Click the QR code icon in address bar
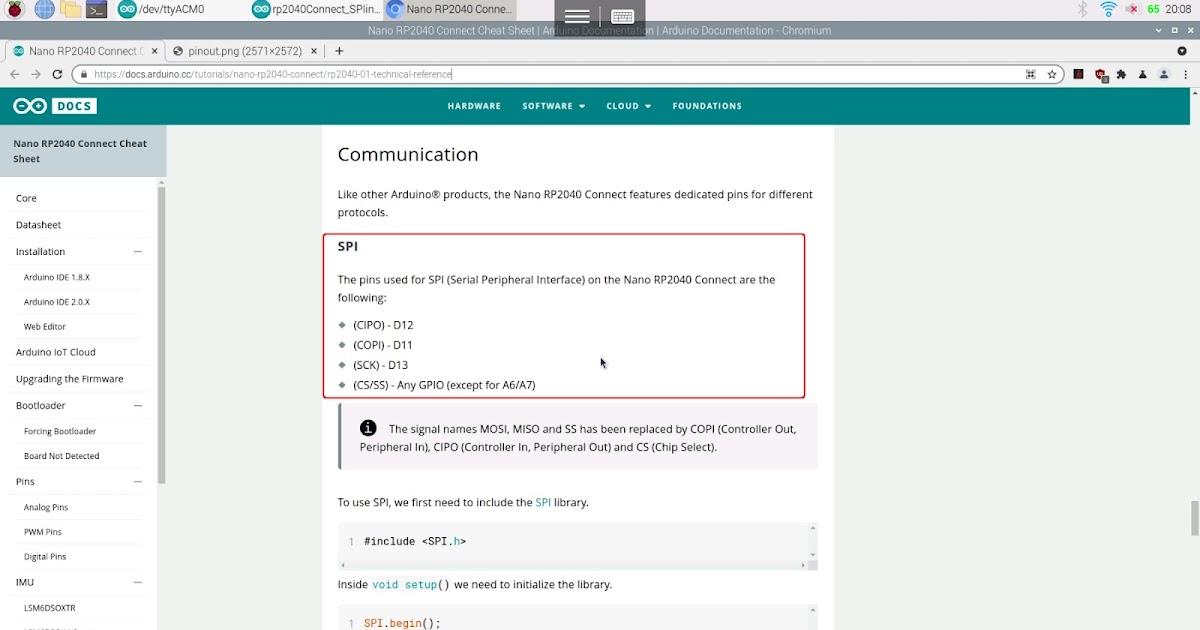The height and width of the screenshot is (630, 1200). [x=1029, y=74]
